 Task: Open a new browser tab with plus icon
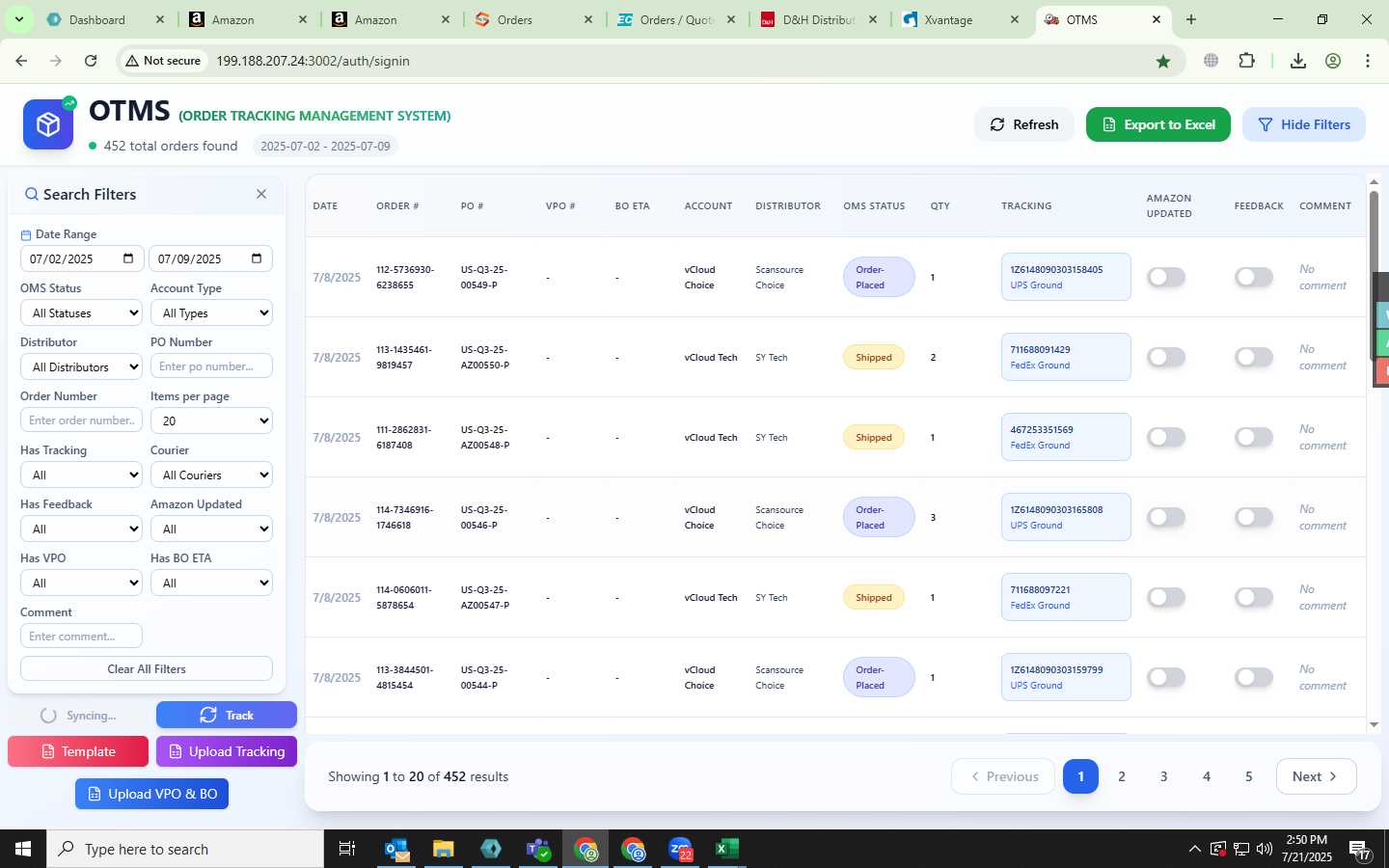pyautogui.click(x=1191, y=19)
